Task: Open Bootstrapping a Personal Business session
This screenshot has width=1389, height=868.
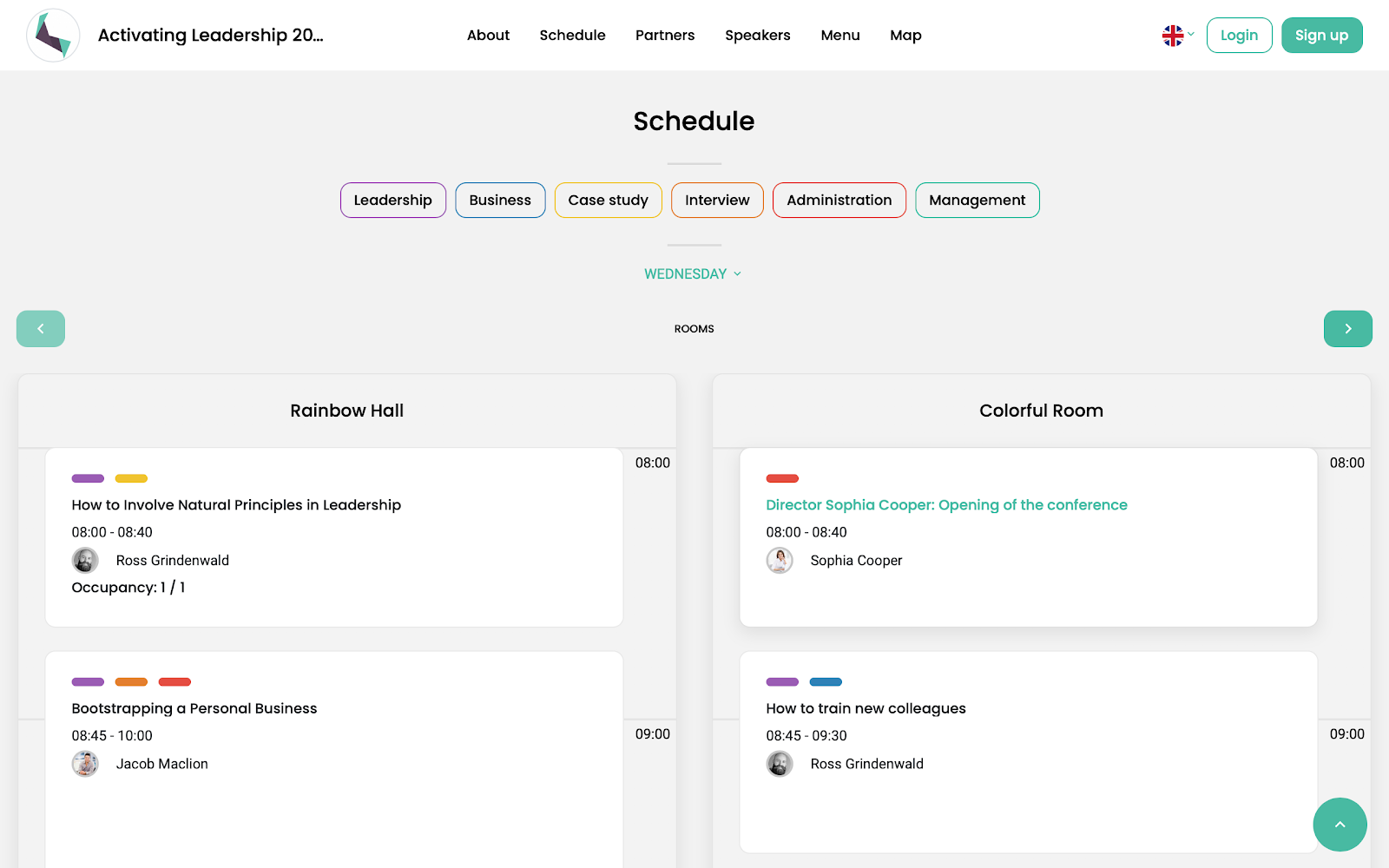Action: 194,708
